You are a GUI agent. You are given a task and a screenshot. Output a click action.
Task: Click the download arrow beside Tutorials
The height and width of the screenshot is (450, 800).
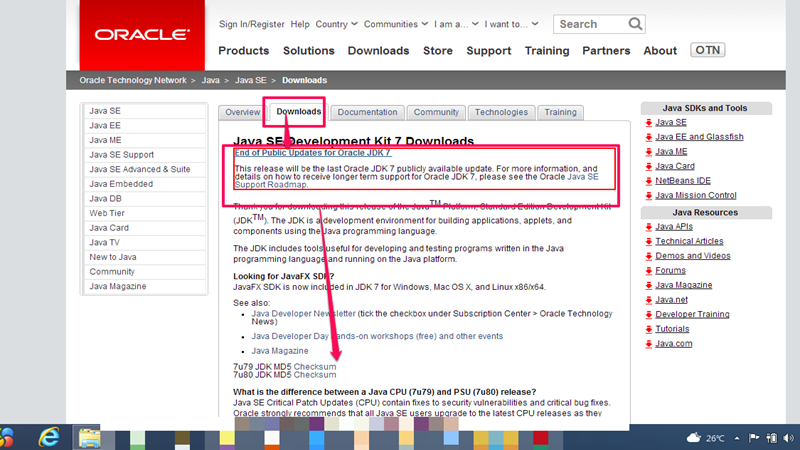tap(648, 330)
